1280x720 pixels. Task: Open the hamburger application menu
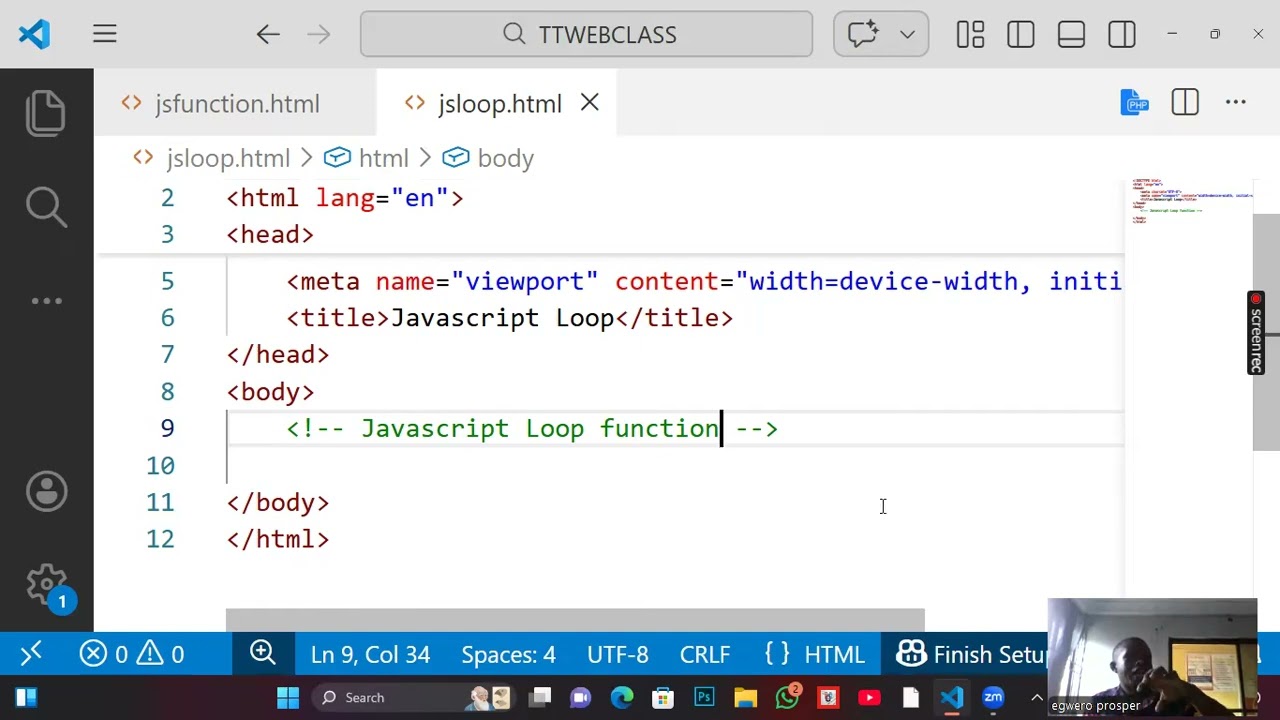[x=105, y=34]
